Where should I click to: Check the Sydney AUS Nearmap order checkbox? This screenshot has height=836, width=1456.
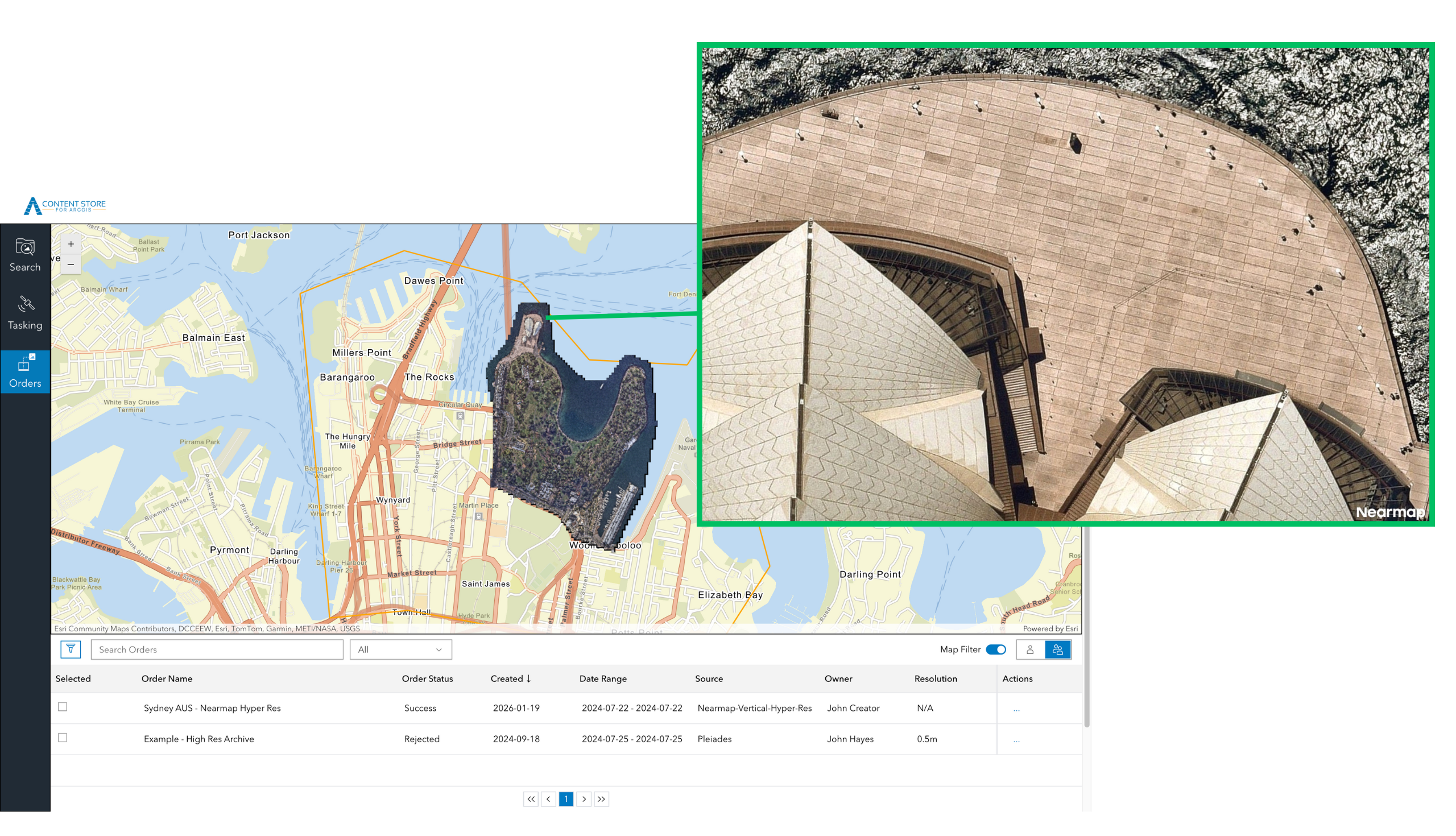pos(63,707)
